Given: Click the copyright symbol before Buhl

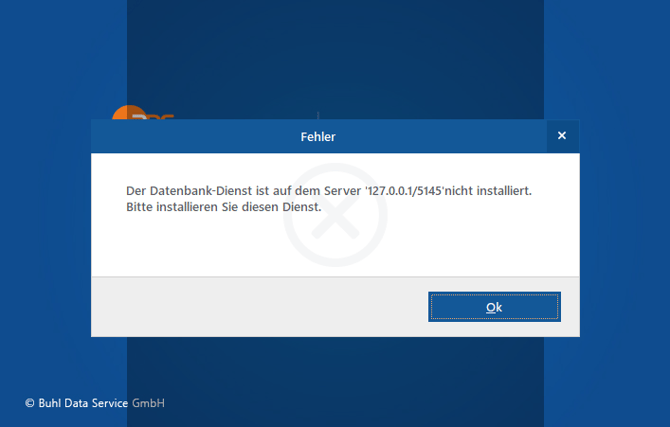Looking at the screenshot, I should point(29,403).
